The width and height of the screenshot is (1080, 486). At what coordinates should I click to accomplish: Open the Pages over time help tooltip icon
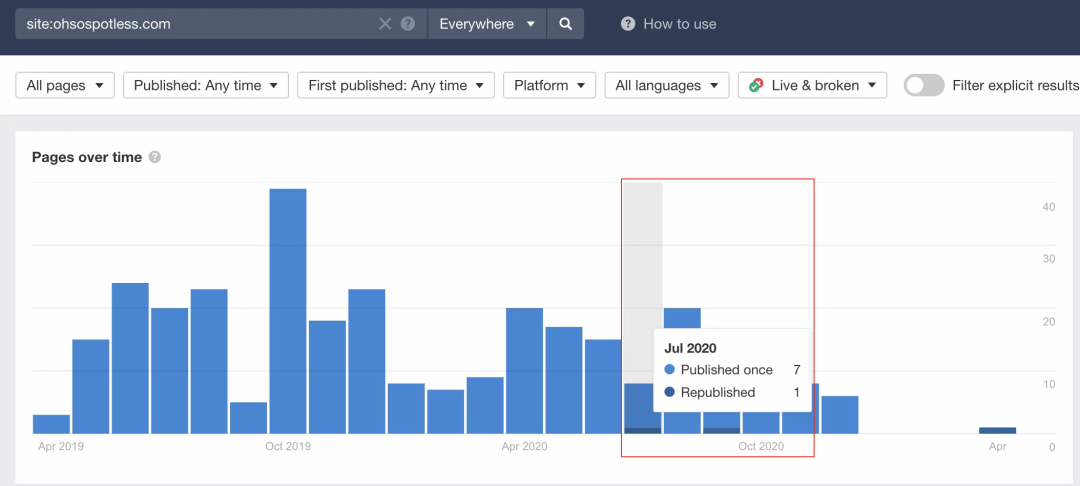point(155,158)
